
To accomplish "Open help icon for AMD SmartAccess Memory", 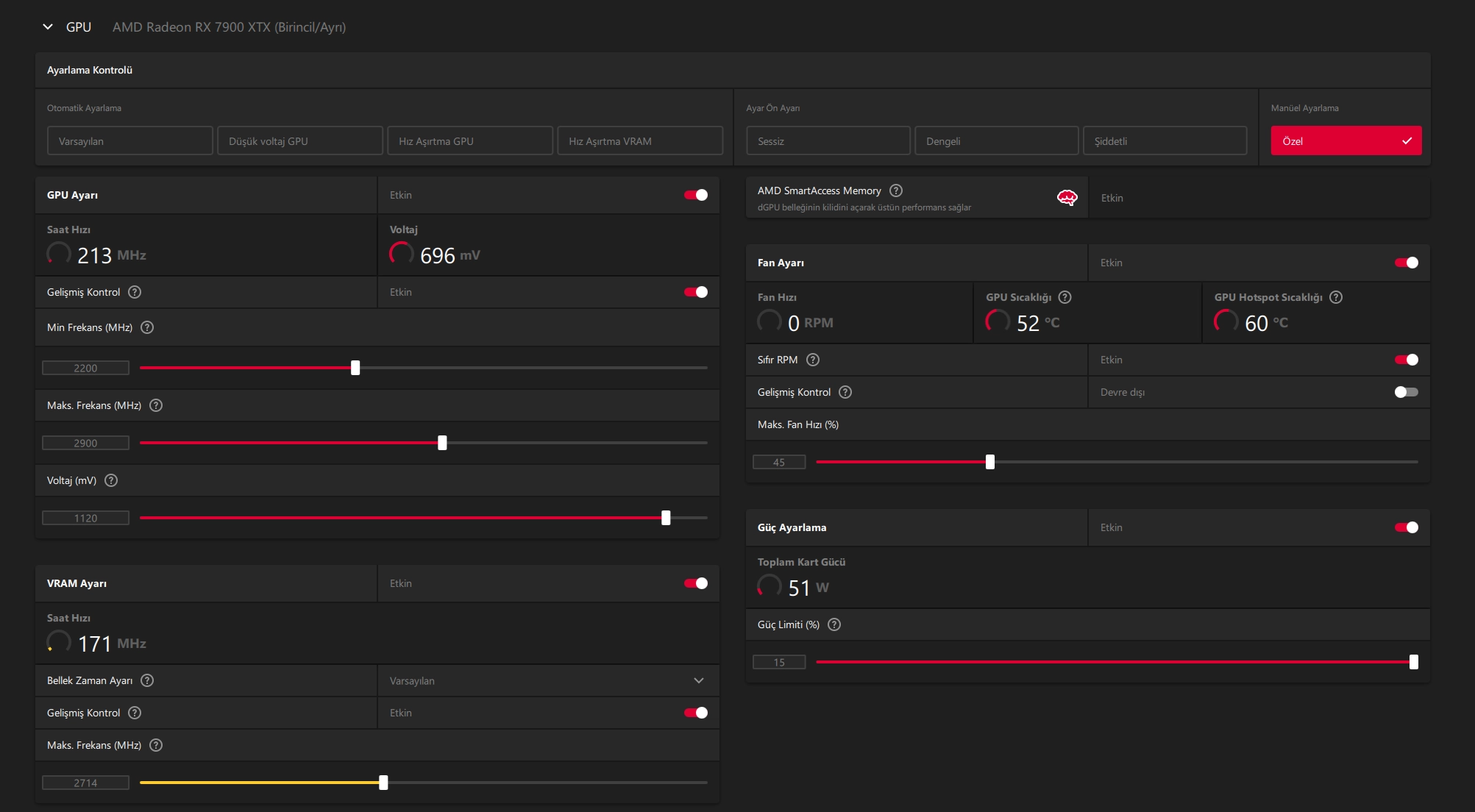I will (x=896, y=190).
